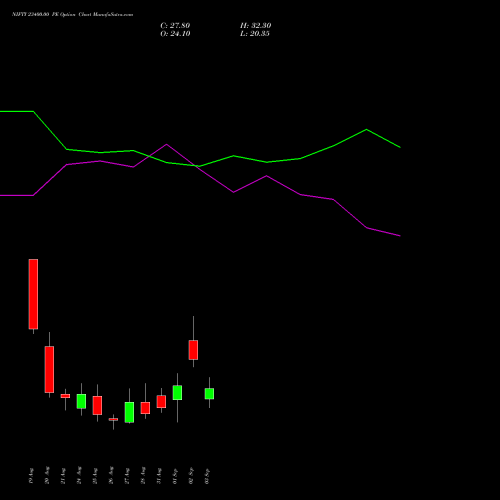Select the 25 Aug date label

click(95, 476)
